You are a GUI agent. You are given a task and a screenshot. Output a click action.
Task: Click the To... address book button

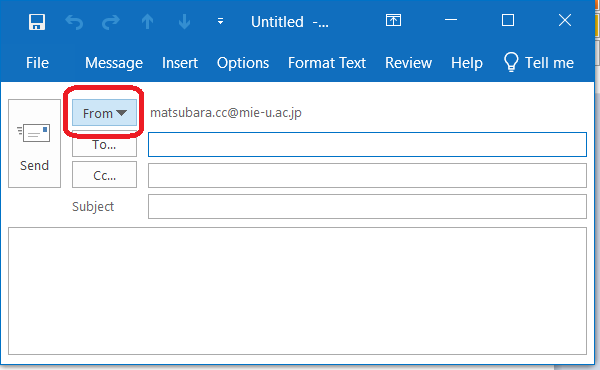point(104,145)
